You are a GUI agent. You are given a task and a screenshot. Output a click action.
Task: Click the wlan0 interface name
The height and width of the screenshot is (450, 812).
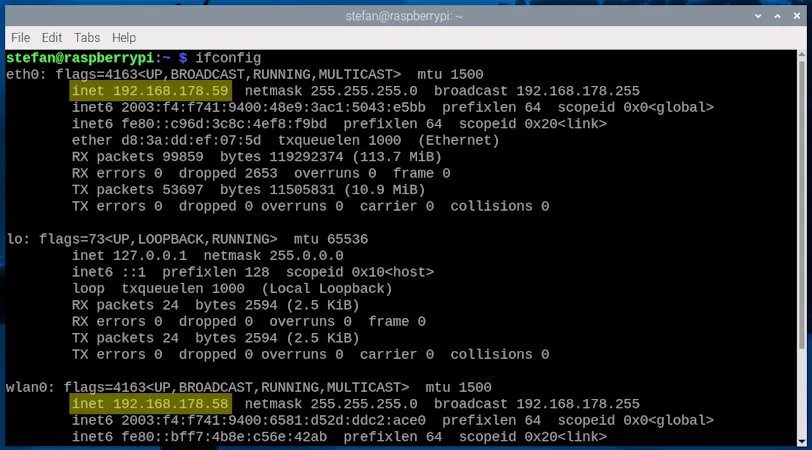[x=26, y=387]
